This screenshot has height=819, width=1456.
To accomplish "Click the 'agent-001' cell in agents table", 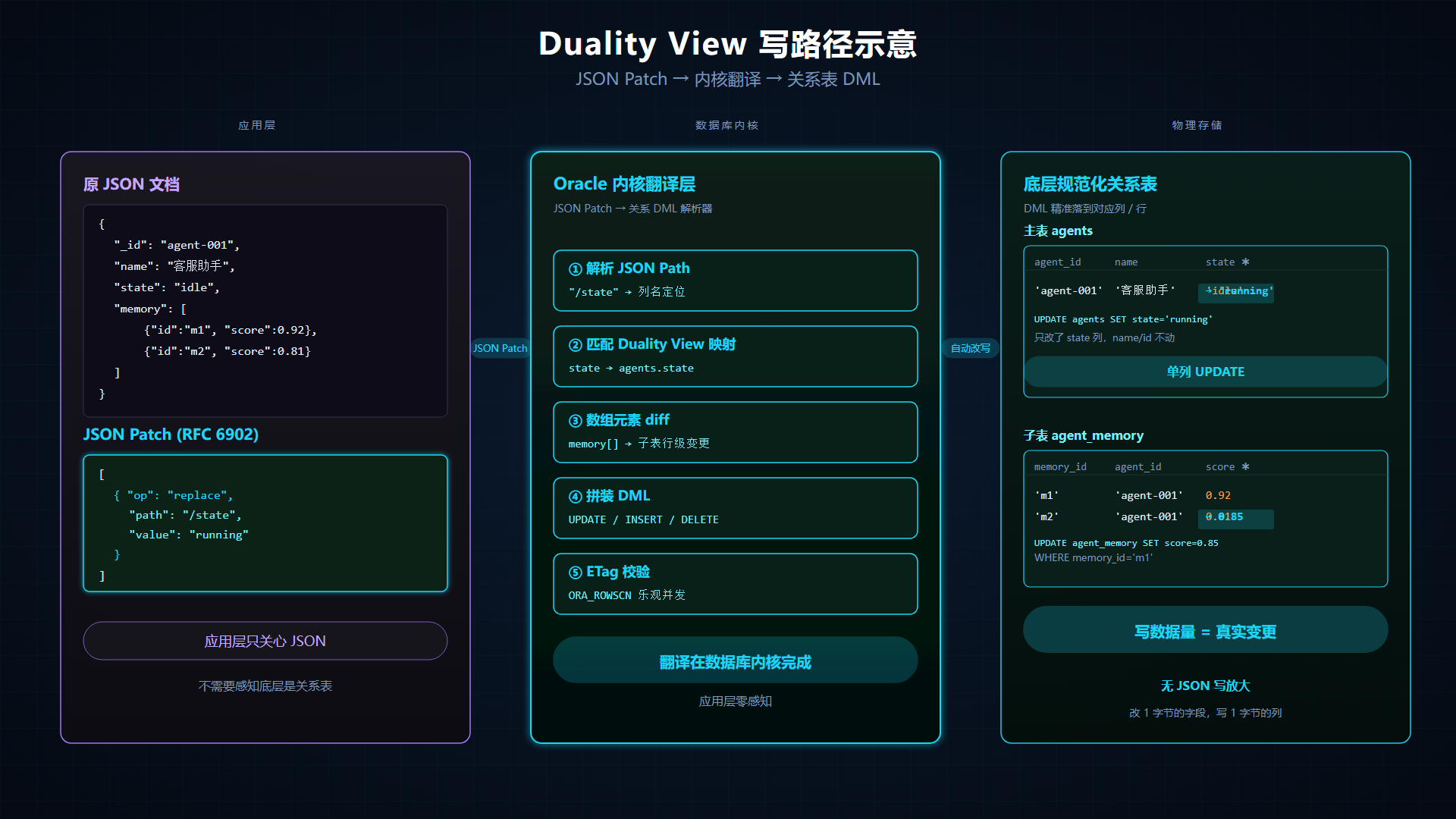I will [1068, 290].
